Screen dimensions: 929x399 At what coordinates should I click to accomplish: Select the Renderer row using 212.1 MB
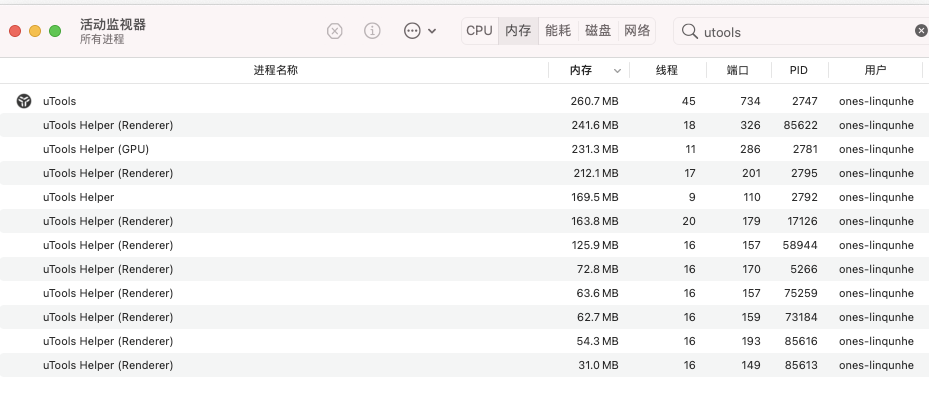pyautogui.click(x=464, y=173)
